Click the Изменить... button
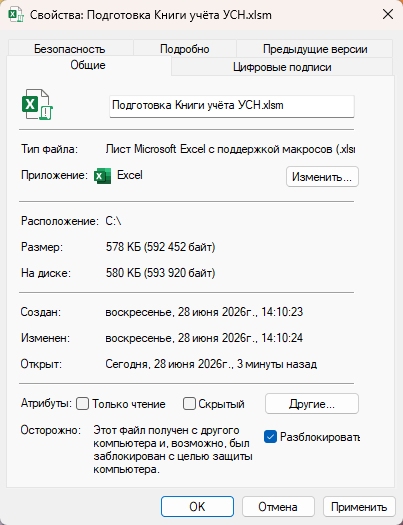The image size is (403, 525). pyautogui.click(x=322, y=176)
